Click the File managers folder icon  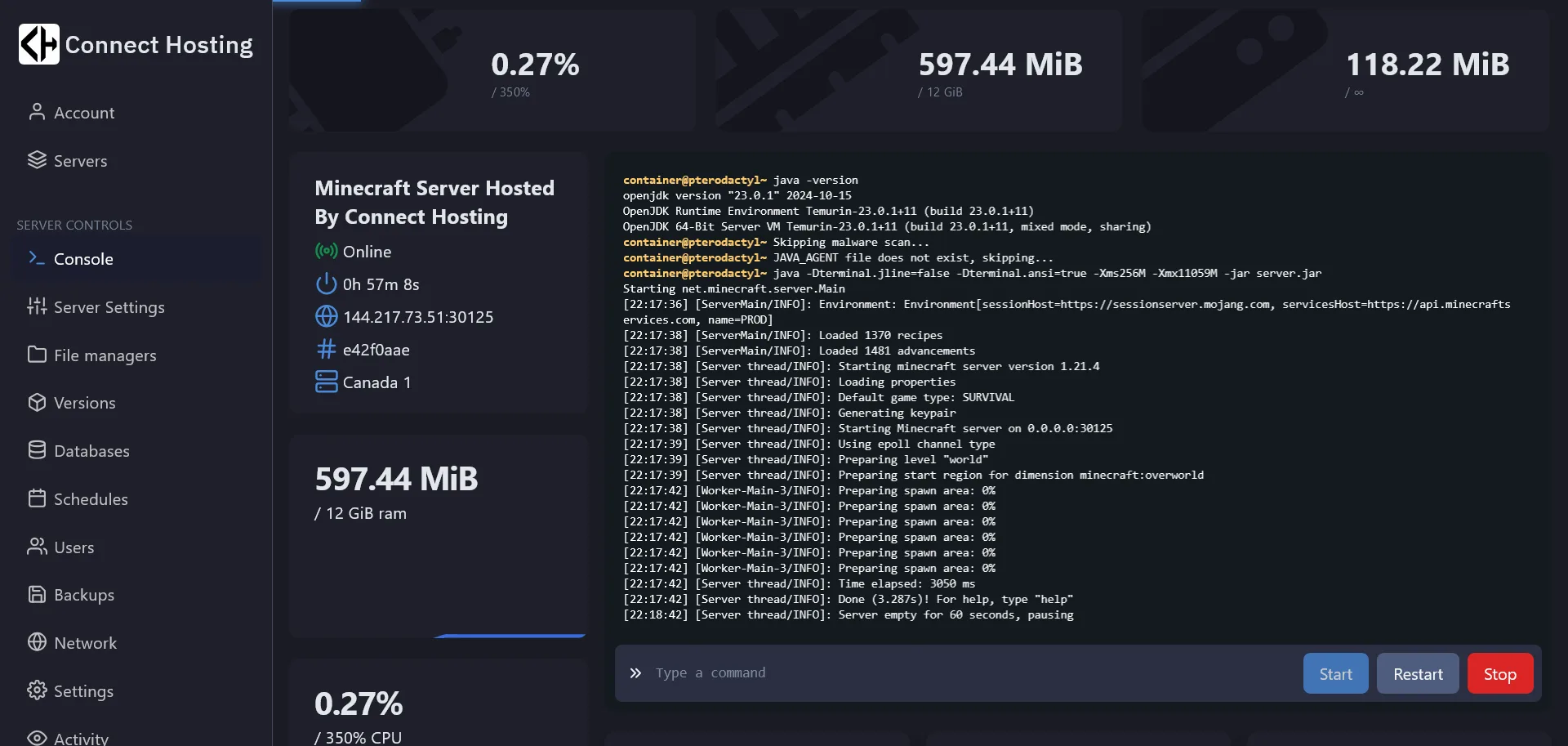(x=37, y=355)
